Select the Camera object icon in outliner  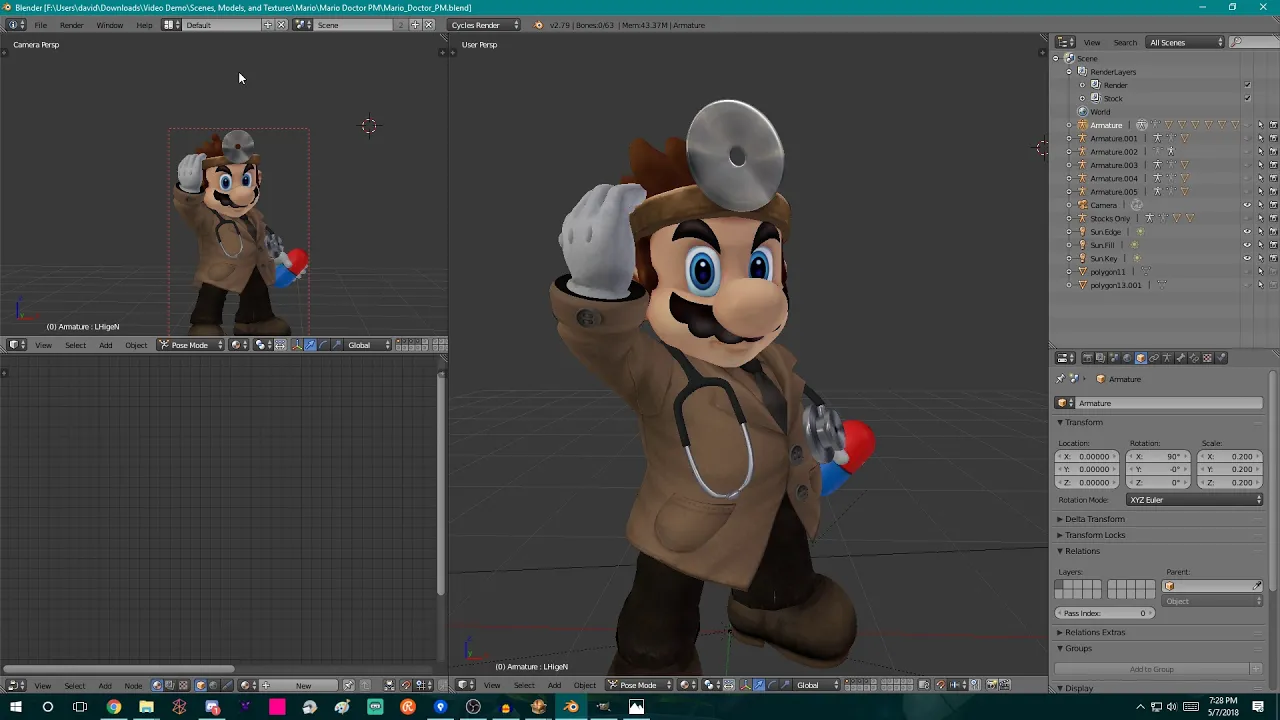pyautogui.click(x=1082, y=205)
